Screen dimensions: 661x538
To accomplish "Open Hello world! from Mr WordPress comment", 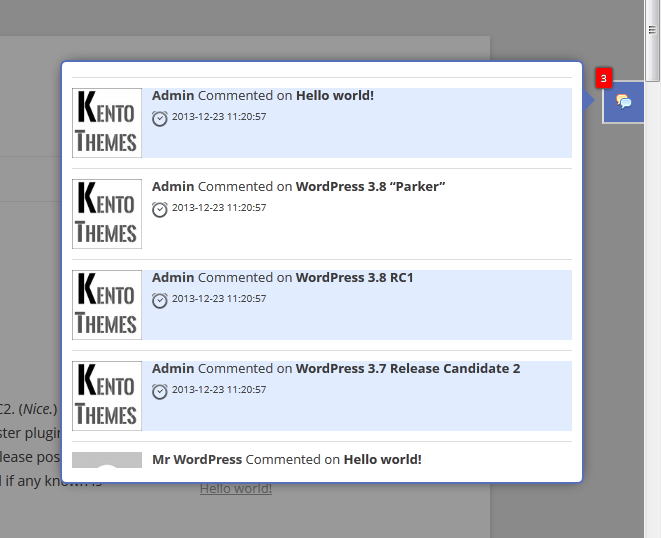I will [x=383, y=460].
